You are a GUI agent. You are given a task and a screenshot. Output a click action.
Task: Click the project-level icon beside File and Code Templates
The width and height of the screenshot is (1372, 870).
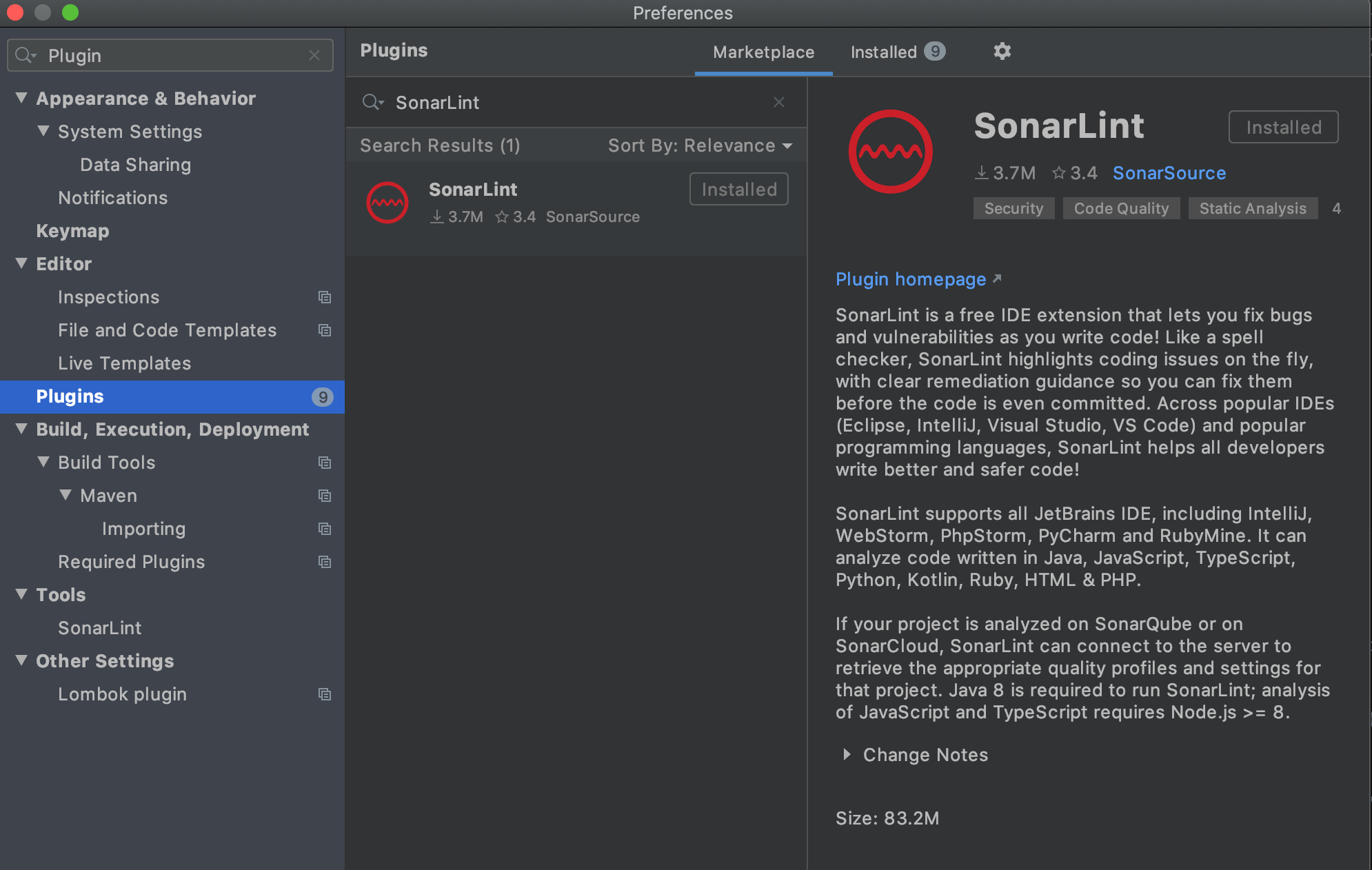coord(325,330)
